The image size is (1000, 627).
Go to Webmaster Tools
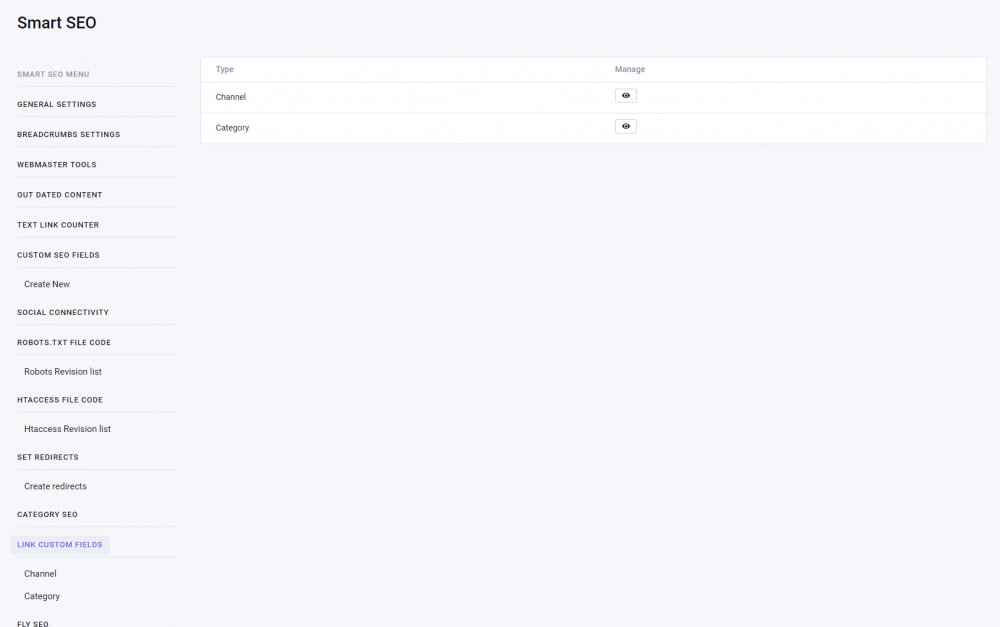tap(57, 164)
